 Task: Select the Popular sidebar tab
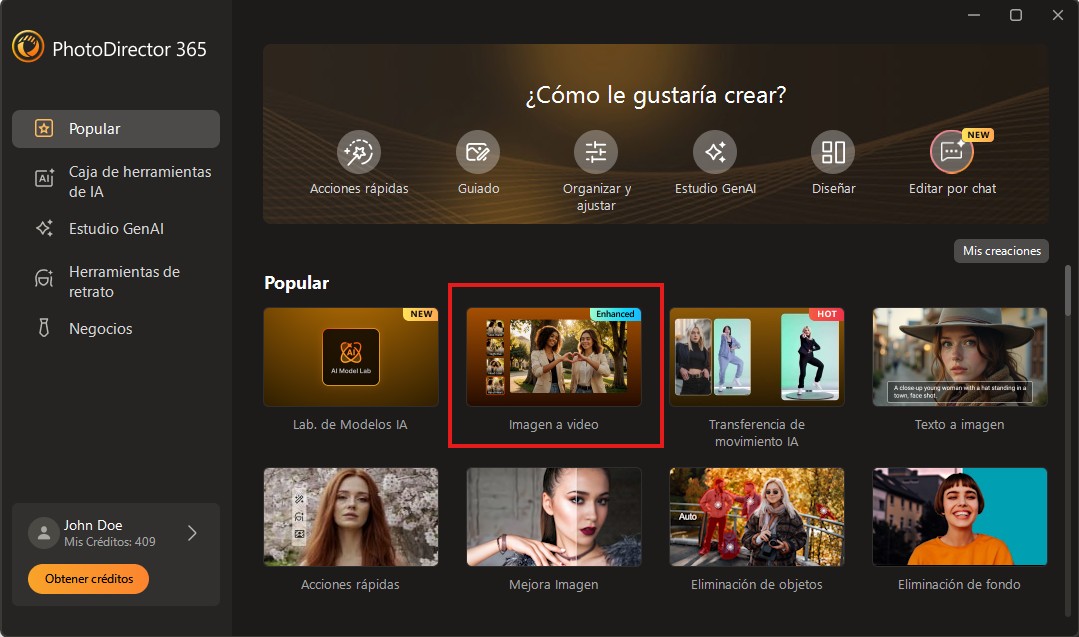click(x=116, y=129)
